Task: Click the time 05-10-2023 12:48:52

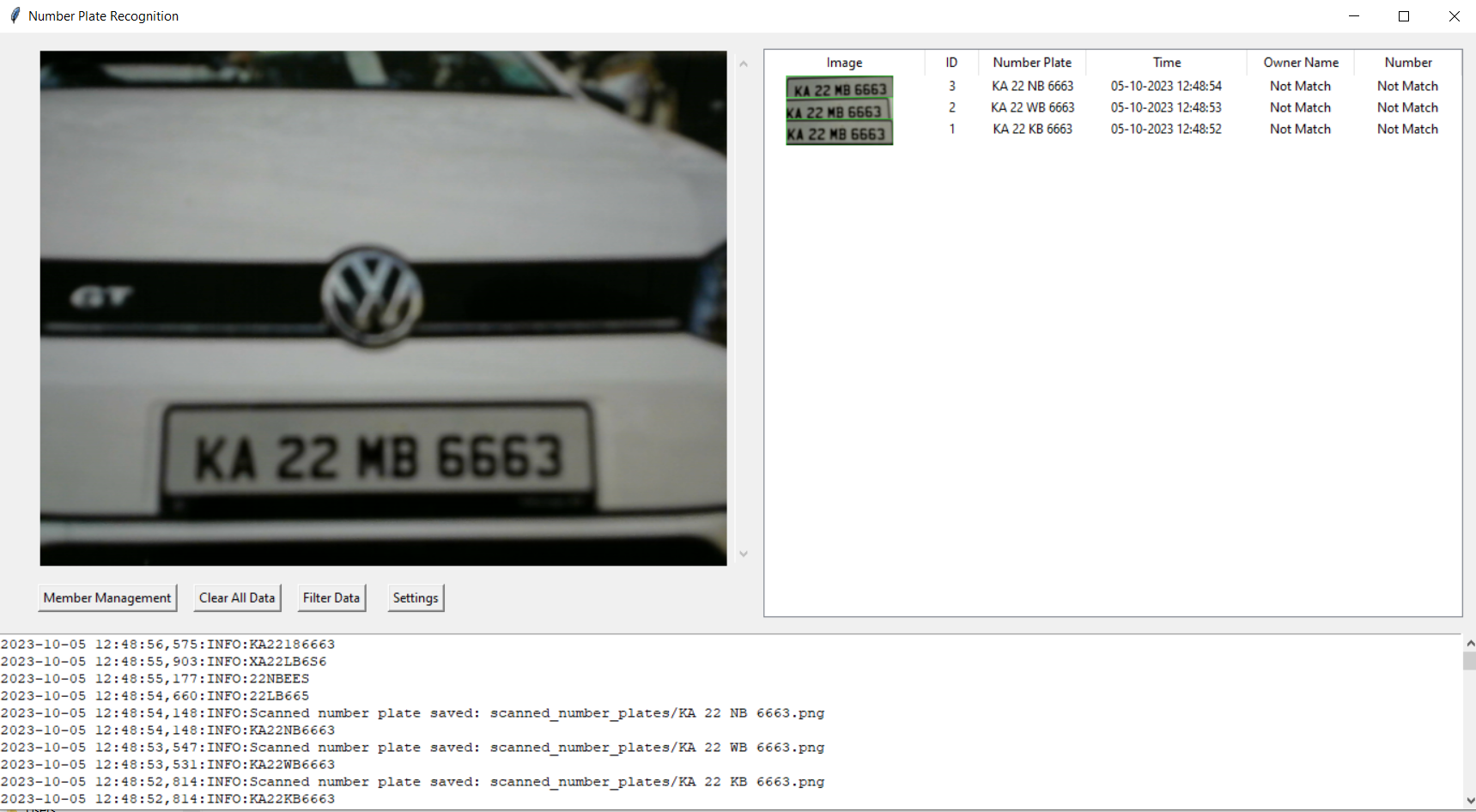Action: pos(1166,129)
